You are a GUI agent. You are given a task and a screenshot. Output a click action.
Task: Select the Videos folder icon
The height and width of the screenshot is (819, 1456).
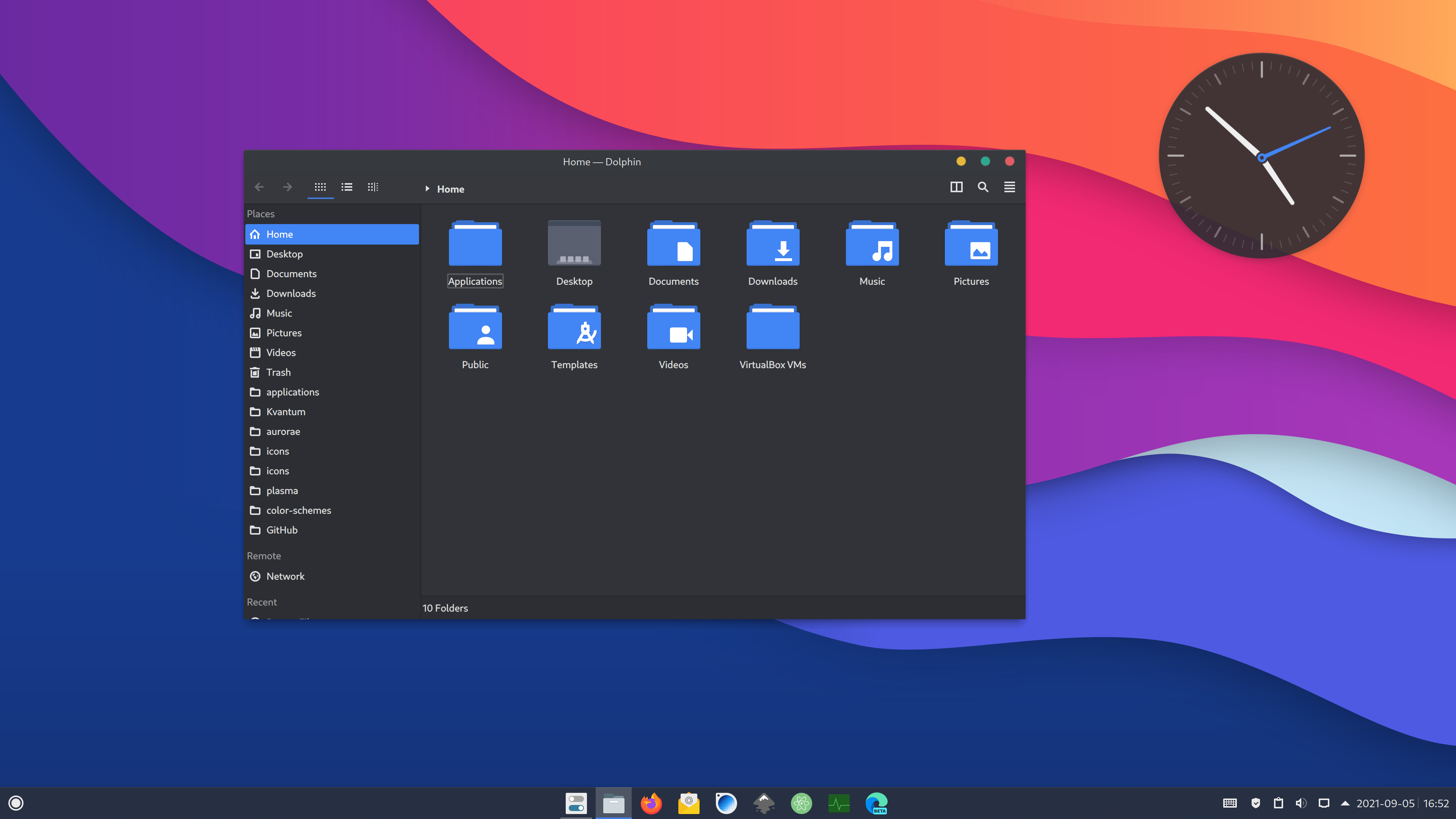pyautogui.click(x=674, y=327)
